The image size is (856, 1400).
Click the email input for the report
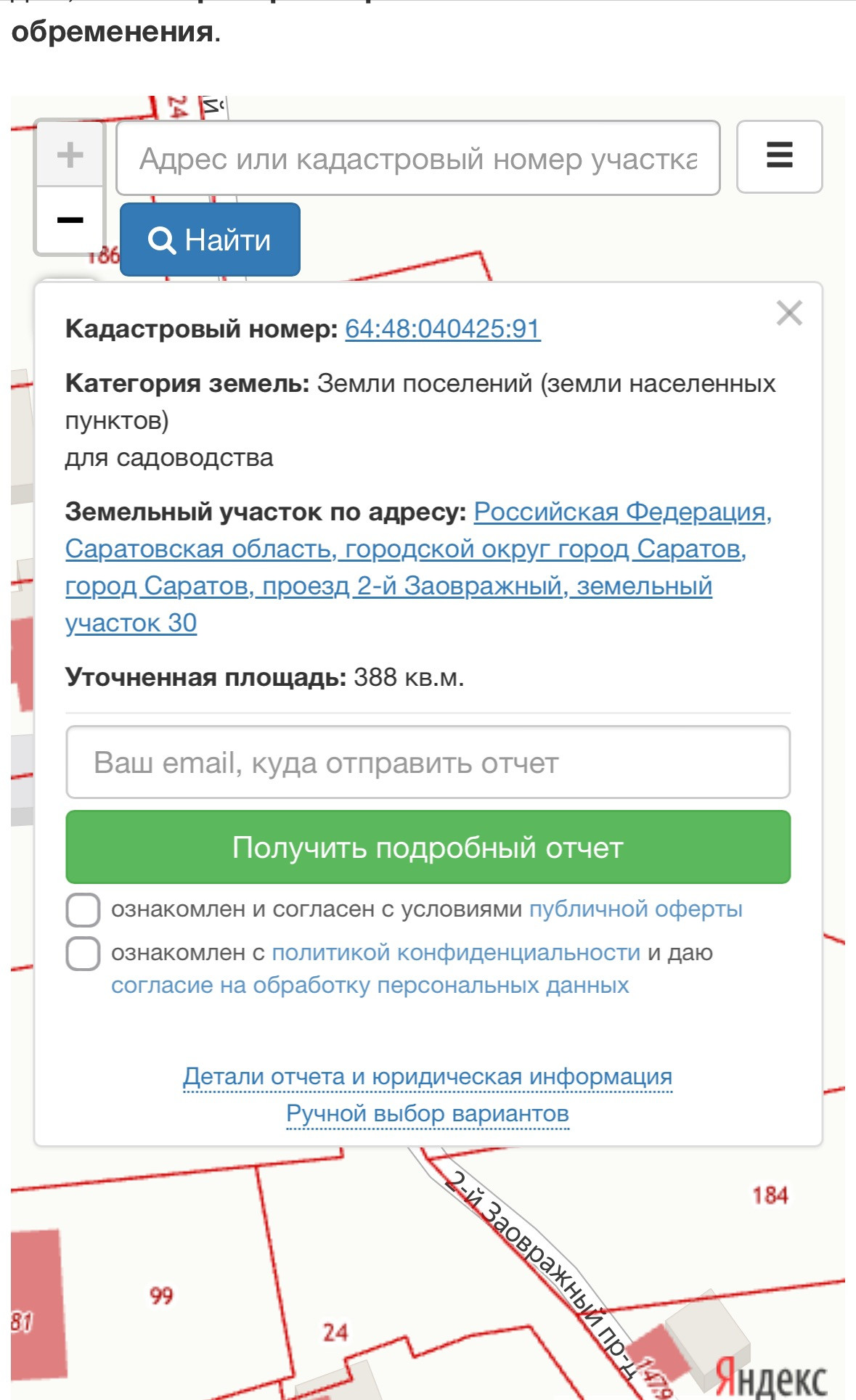(428, 763)
